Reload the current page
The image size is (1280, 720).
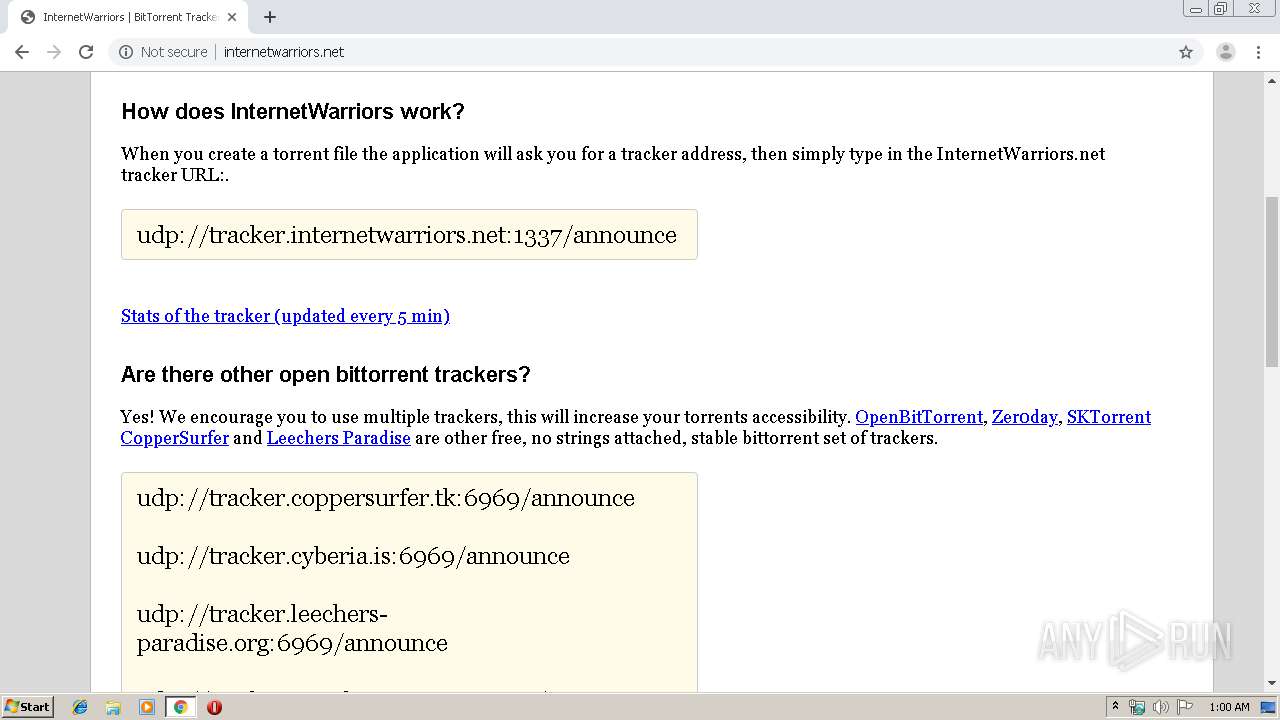[86, 52]
